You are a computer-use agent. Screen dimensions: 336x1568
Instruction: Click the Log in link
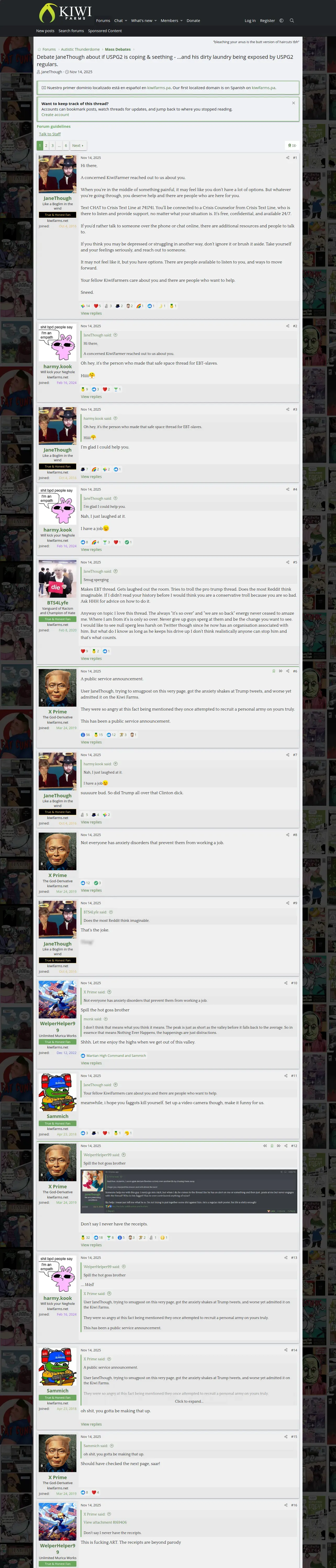point(250,21)
